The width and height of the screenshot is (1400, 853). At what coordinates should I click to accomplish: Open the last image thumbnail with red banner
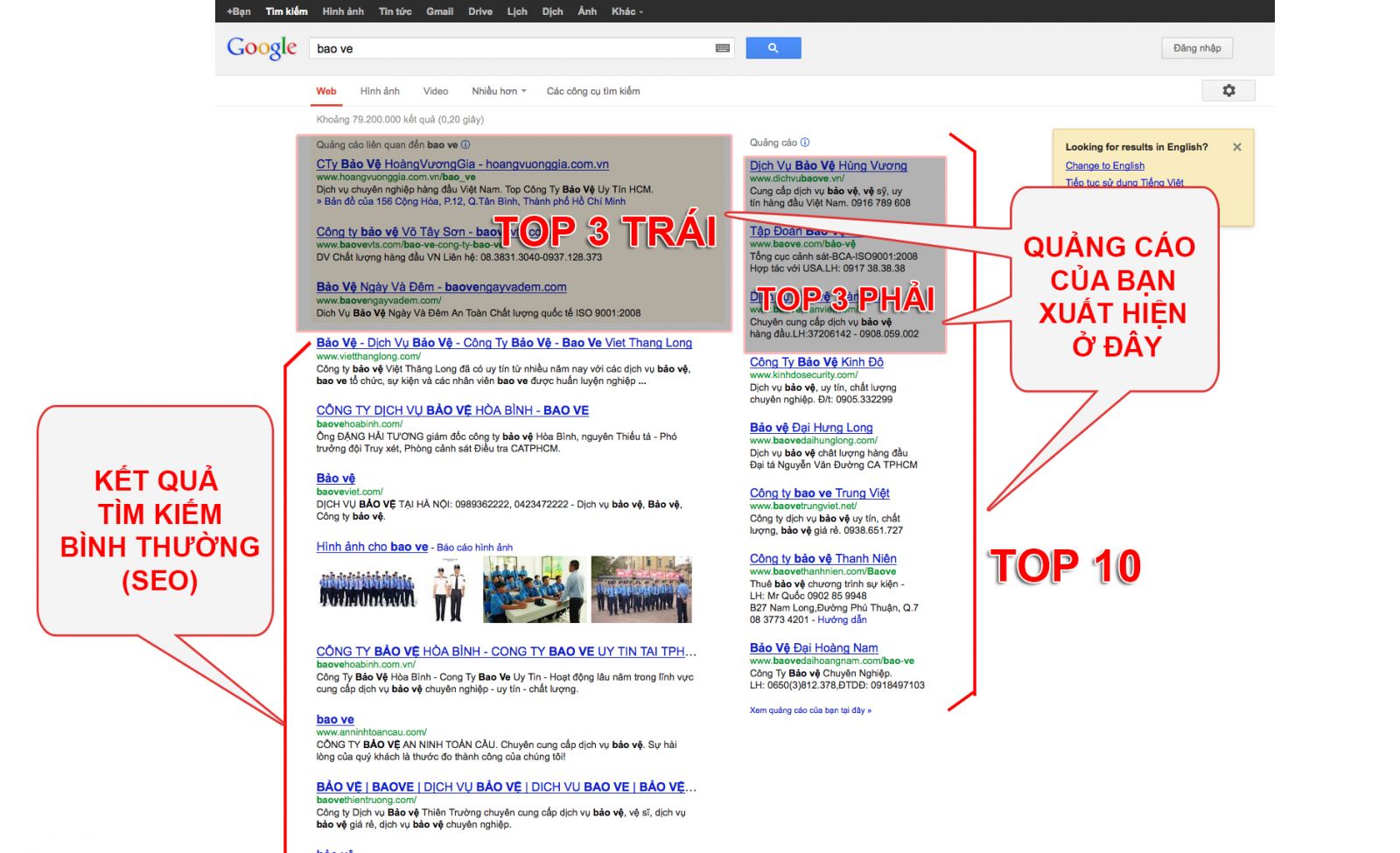[641, 589]
